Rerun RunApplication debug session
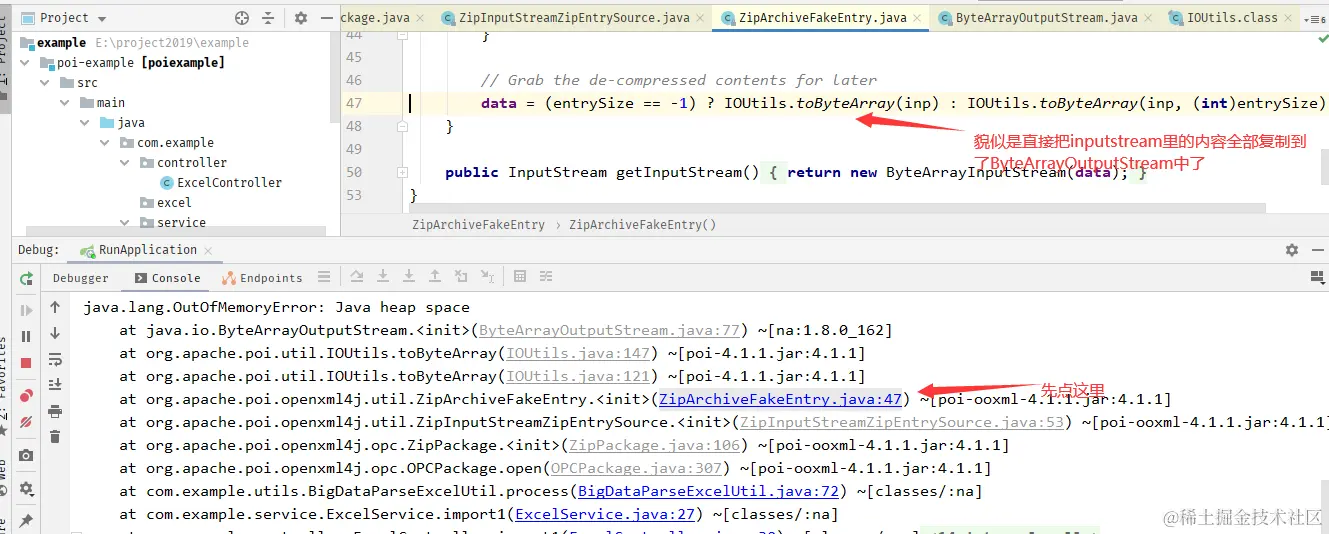Screen dimensions: 1329x534 point(26,278)
